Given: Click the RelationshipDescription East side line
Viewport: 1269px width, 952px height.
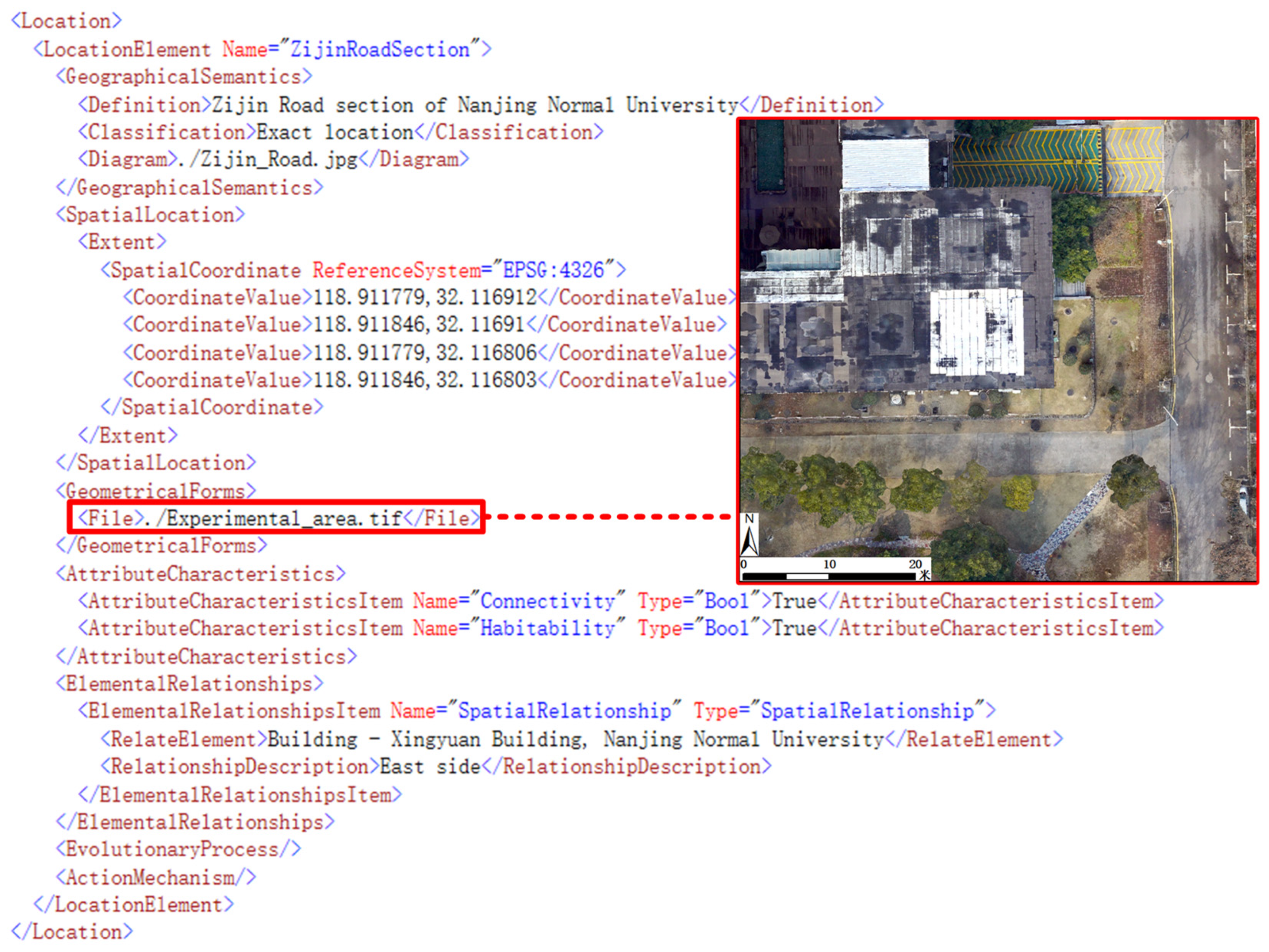Looking at the screenshot, I should 436,767.
